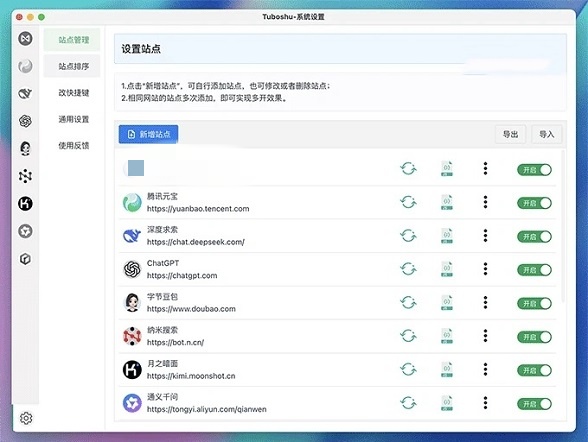Image resolution: width=588 pixels, height=442 pixels.
Task: Open the Kimi sidebar icon
Action: 26,204
